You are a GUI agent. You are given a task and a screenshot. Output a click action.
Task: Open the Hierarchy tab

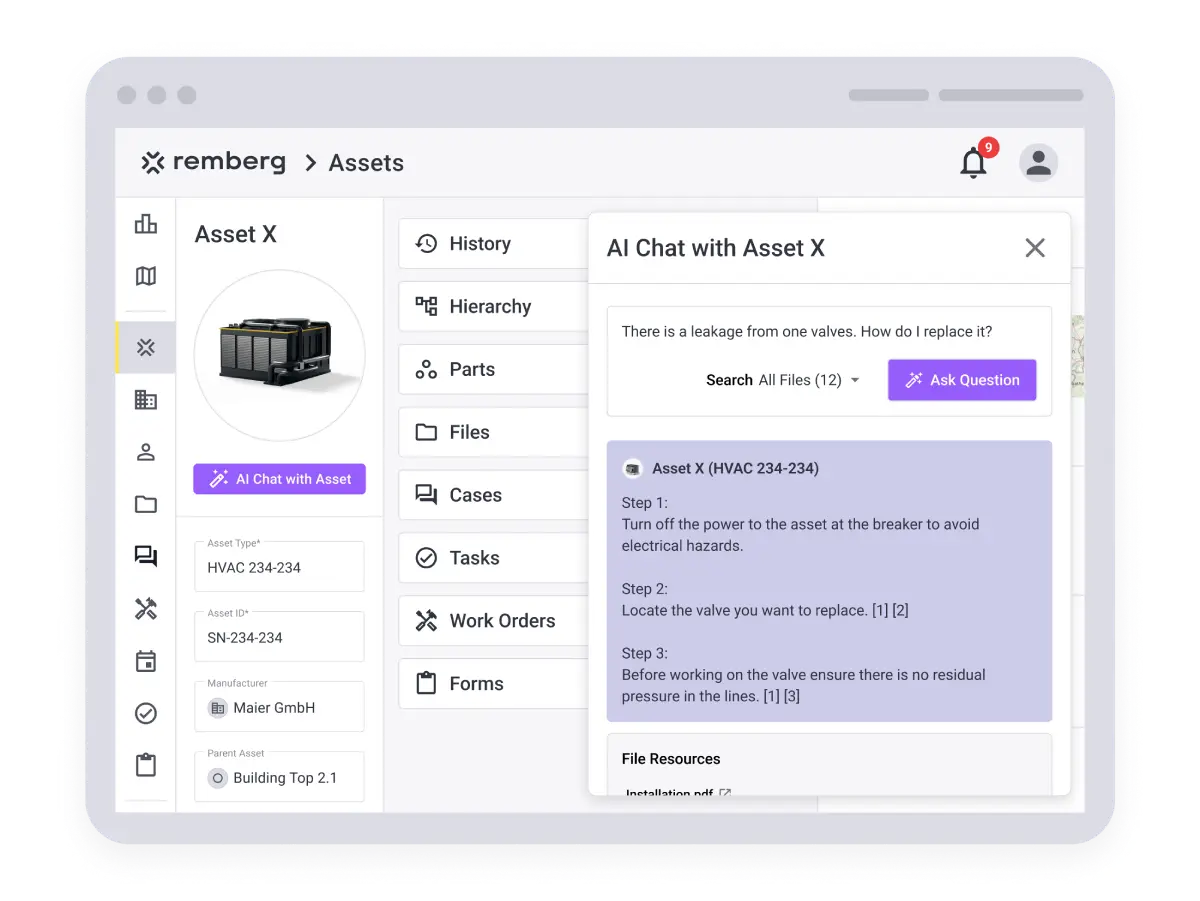pos(494,307)
